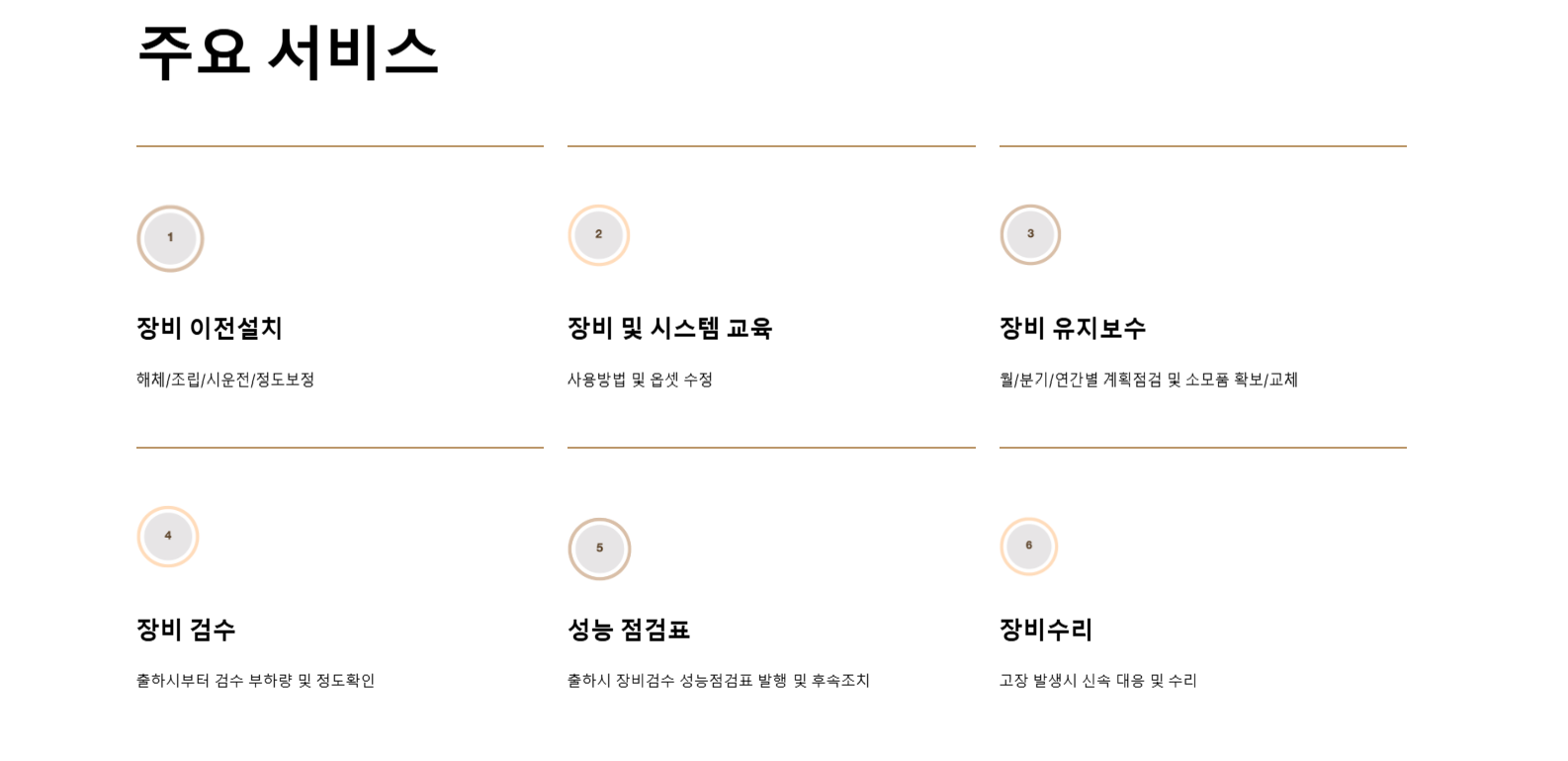Click the number 1 circle icon
1568x761 pixels.
pyautogui.click(x=170, y=238)
